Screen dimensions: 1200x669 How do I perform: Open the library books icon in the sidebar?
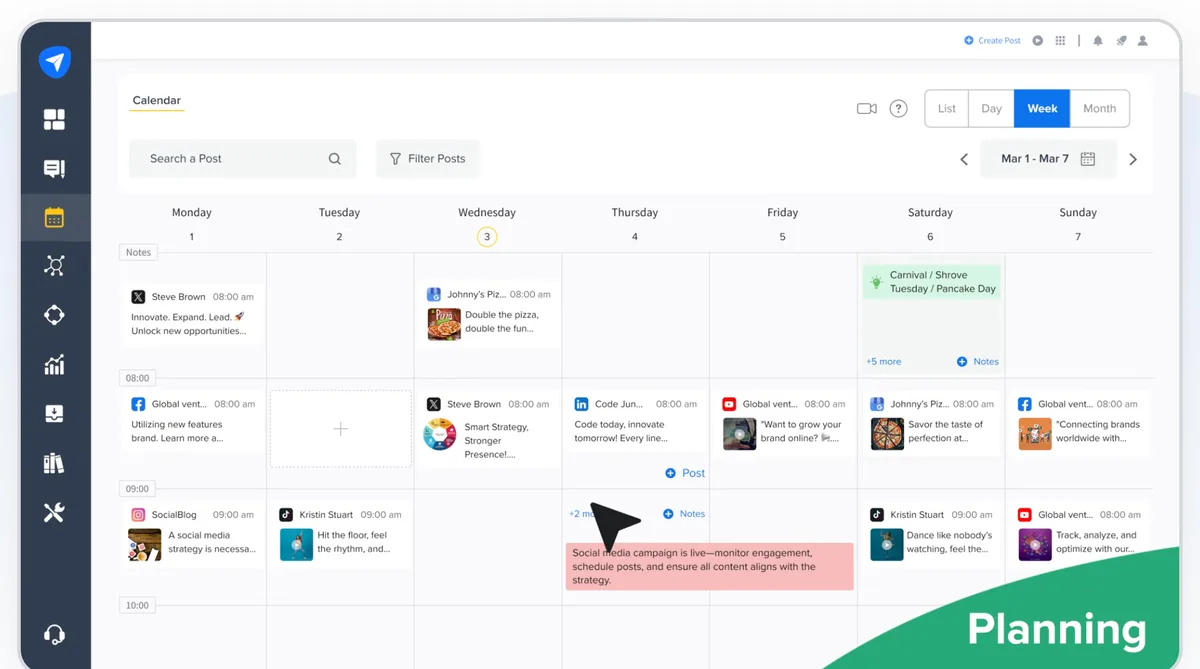tap(55, 463)
